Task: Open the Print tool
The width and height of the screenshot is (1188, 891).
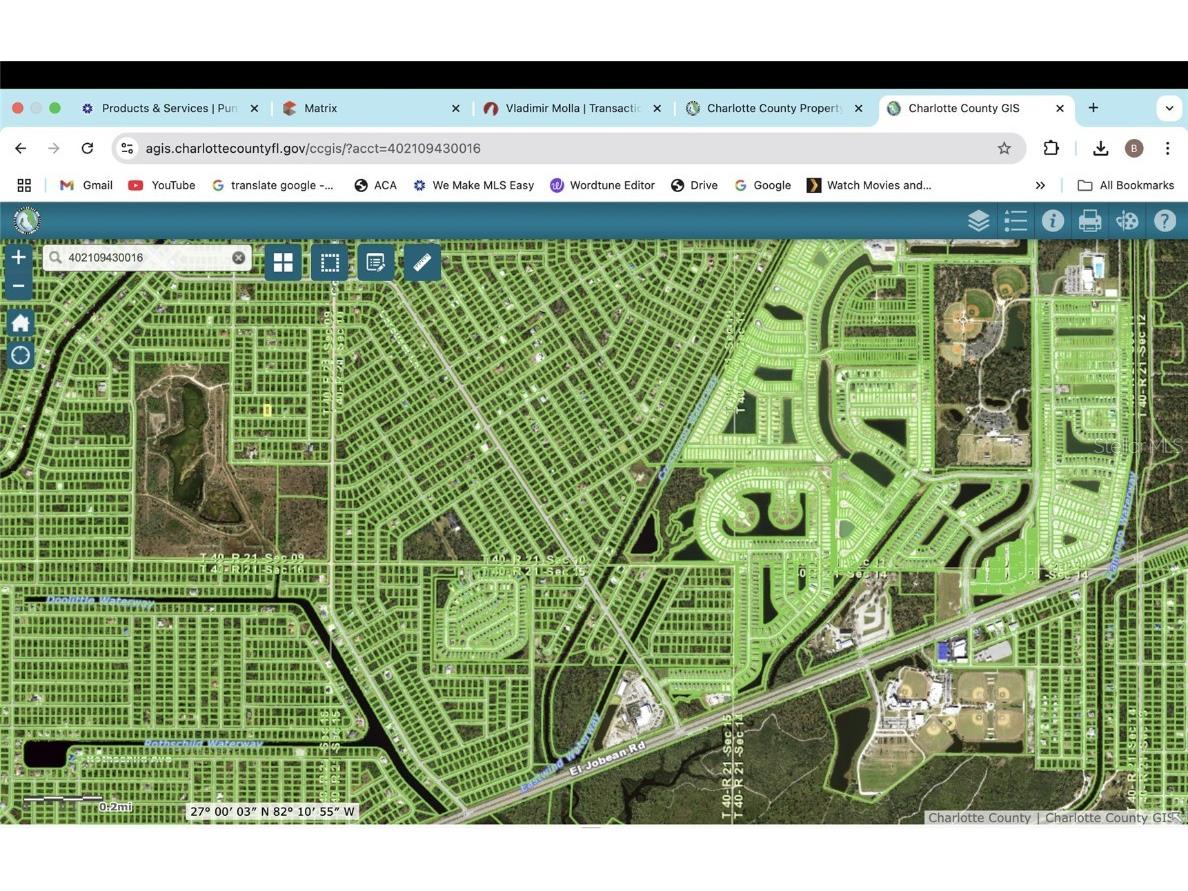Action: 1090,221
